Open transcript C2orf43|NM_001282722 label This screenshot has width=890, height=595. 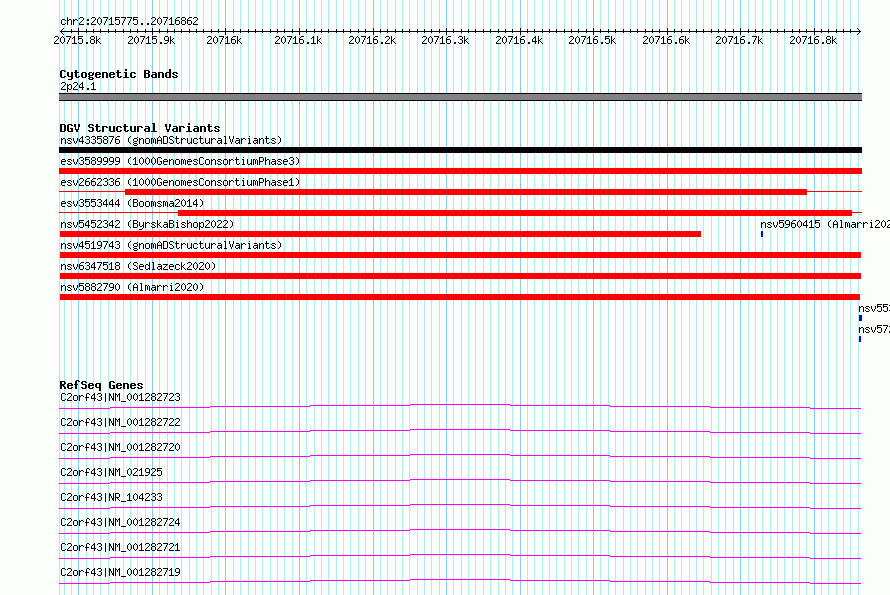[x=120, y=422]
